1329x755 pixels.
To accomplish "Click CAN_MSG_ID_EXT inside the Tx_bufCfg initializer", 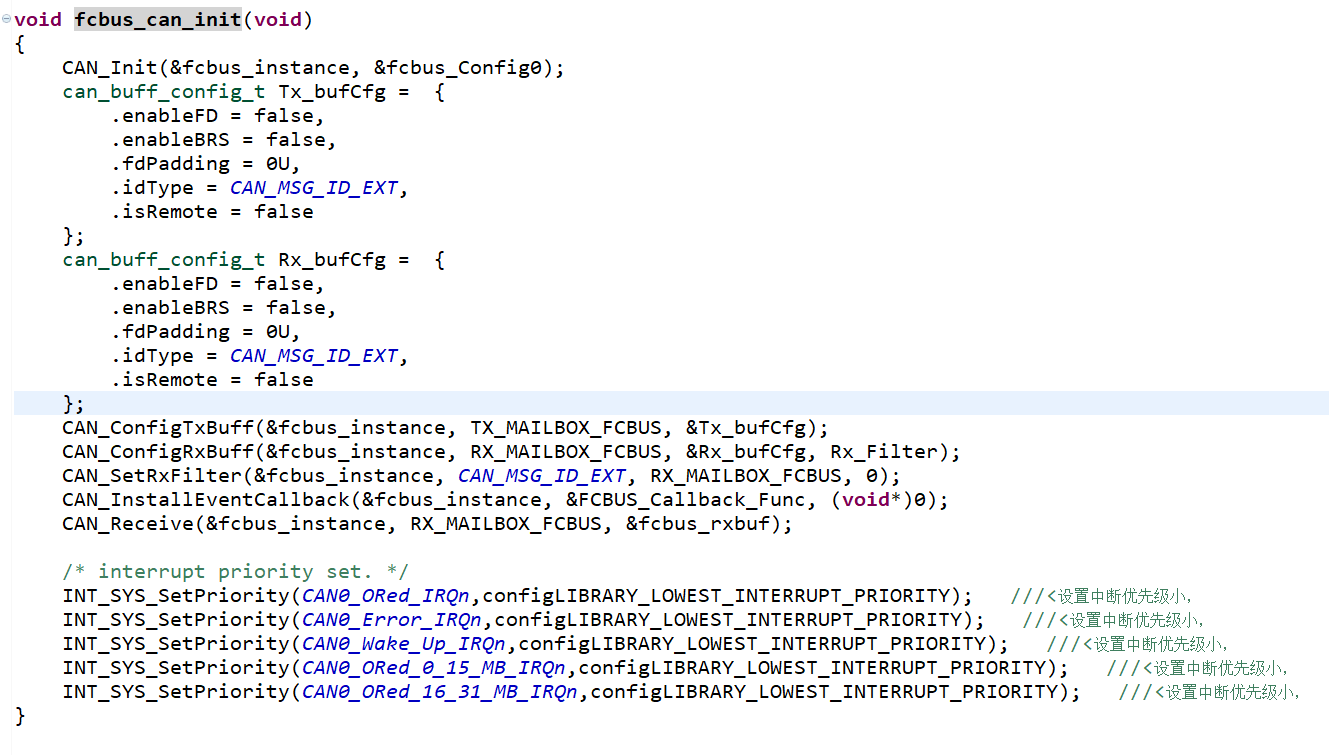I will [313, 187].
